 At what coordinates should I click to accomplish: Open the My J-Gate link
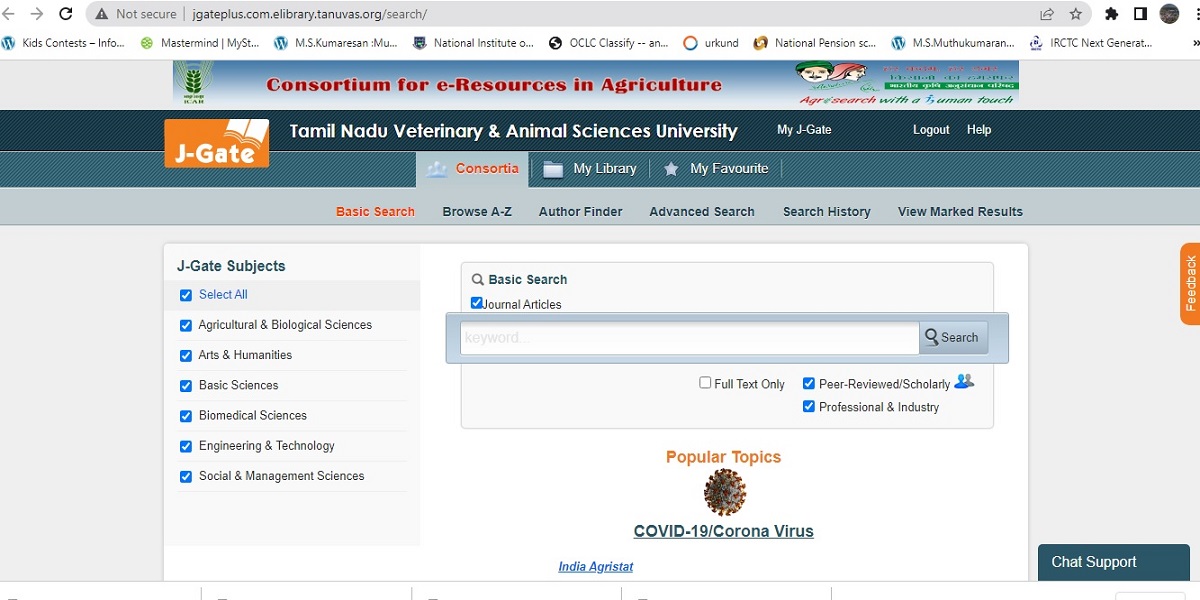pos(804,130)
